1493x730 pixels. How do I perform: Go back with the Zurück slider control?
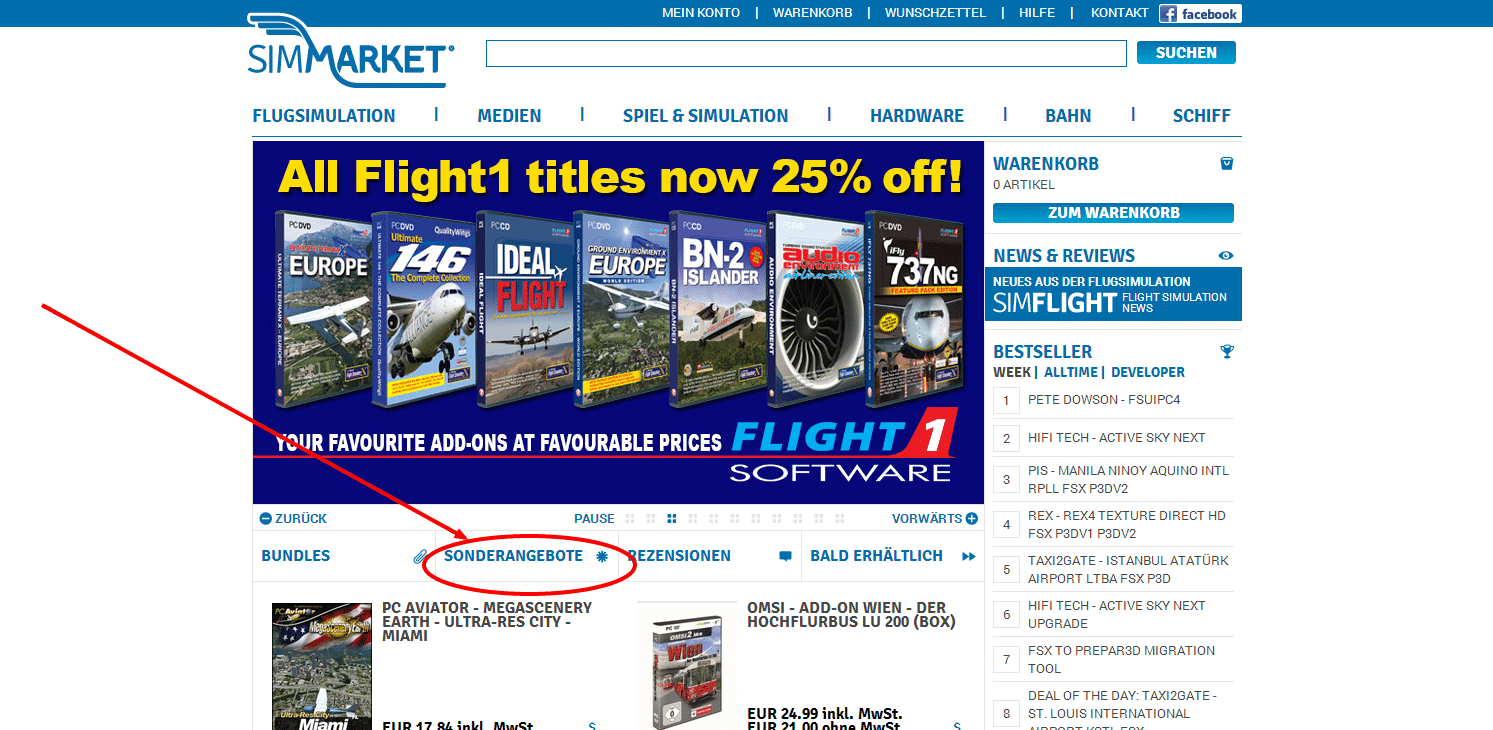(293, 519)
